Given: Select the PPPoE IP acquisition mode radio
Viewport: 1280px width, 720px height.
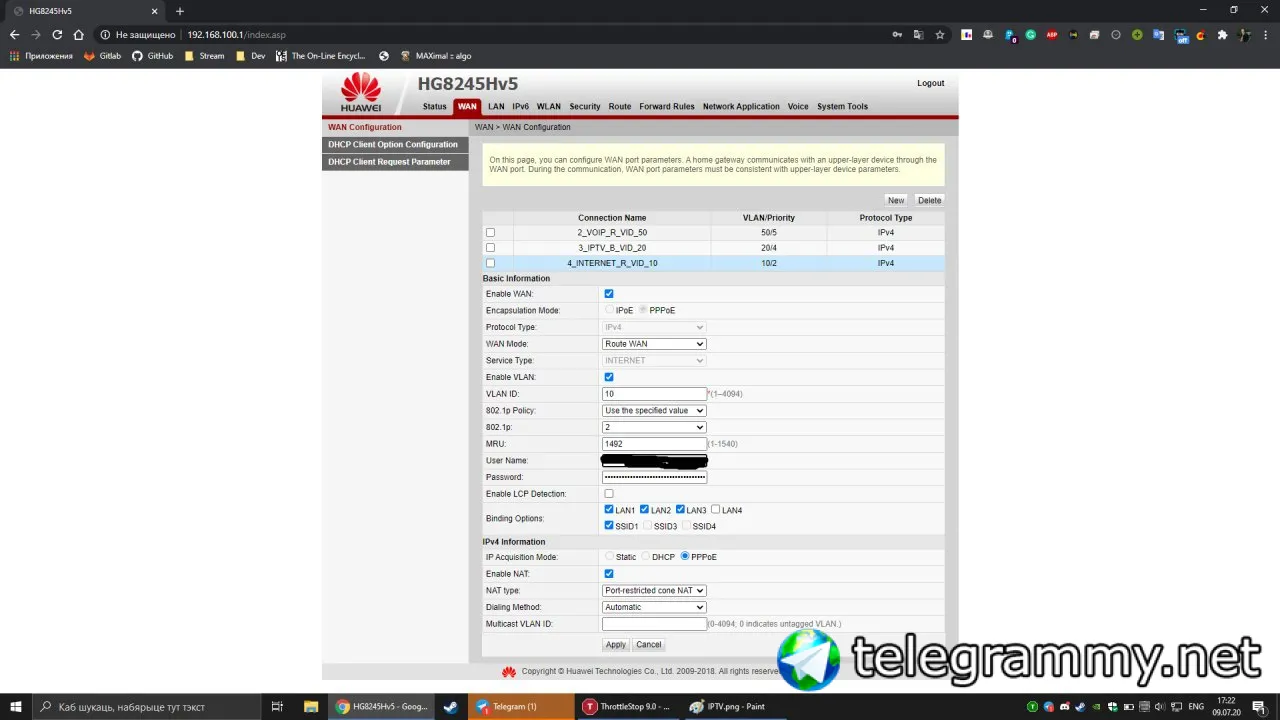Looking at the screenshot, I should point(685,557).
